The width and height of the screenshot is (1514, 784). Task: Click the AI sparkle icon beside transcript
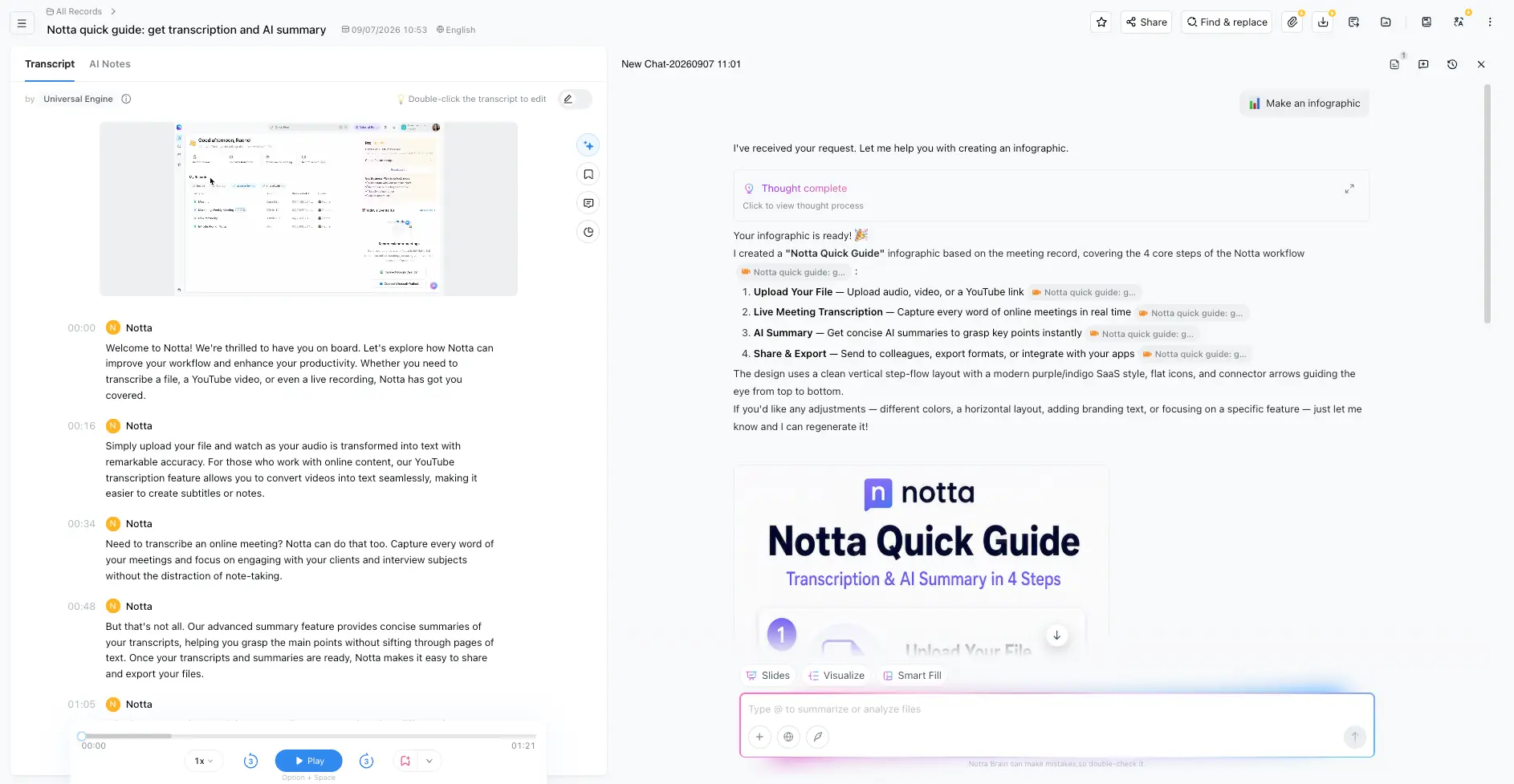[x=588, y=145]
